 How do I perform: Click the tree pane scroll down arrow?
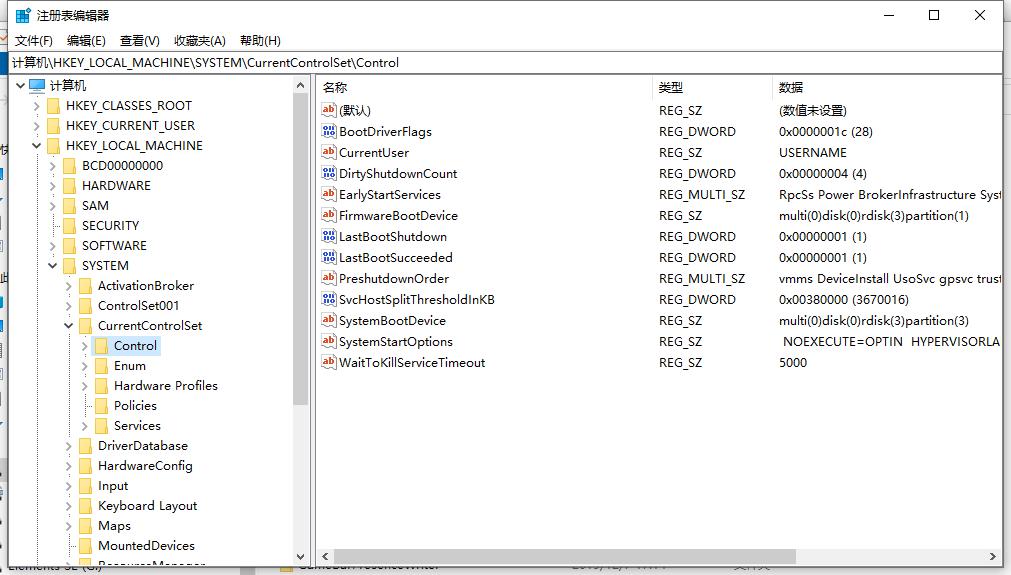(x=300, y=556)
